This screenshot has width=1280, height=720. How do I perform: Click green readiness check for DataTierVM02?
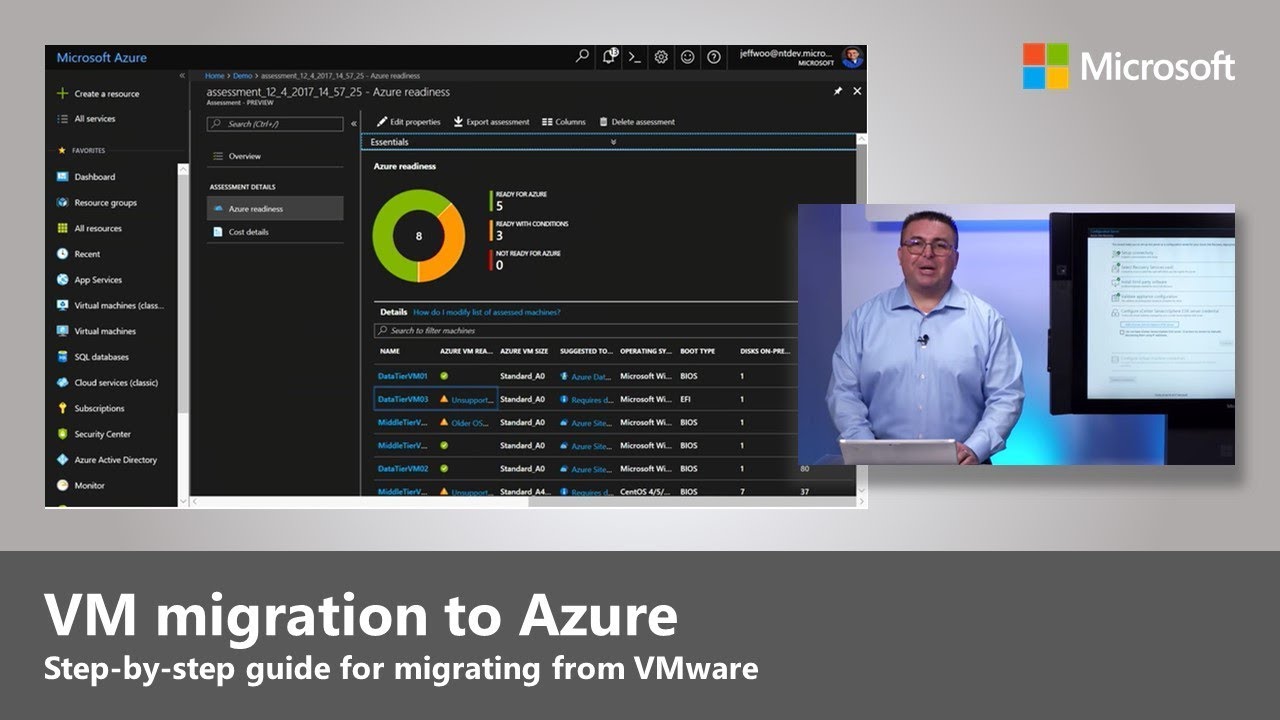point(444,468)
